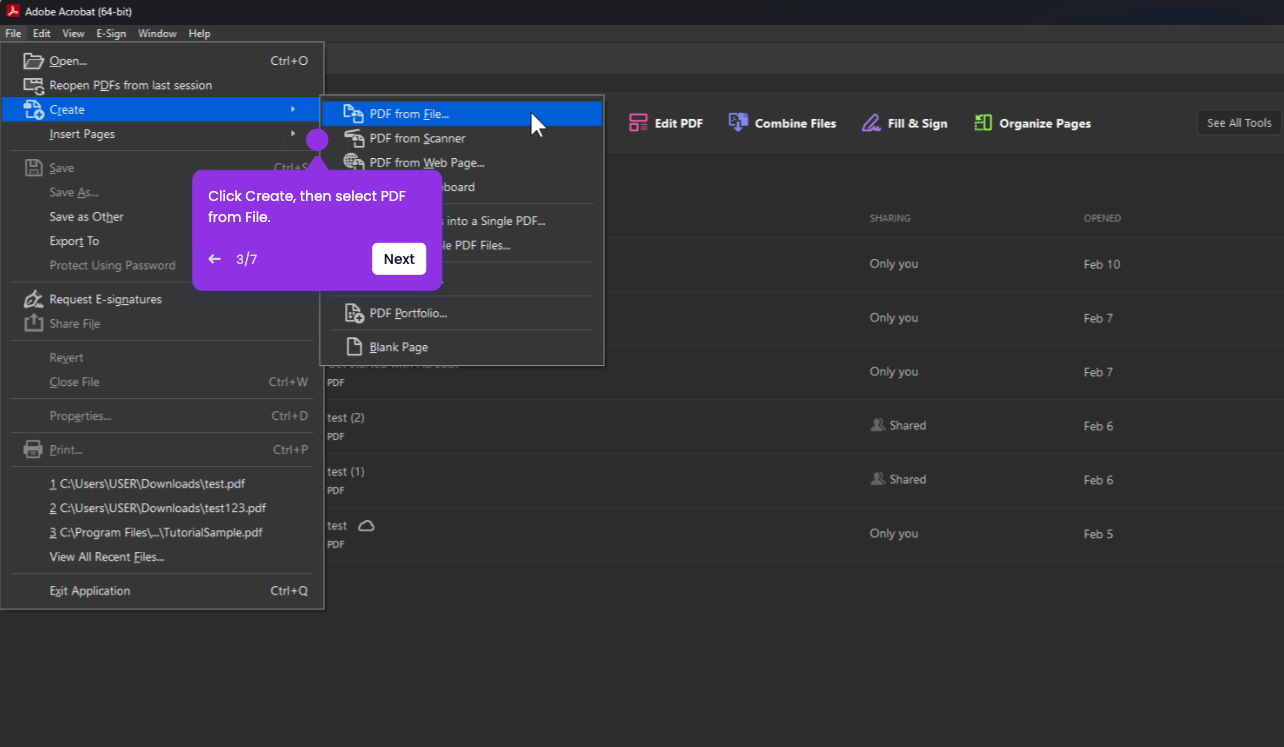This screenshot has height=747, width=1284.
Task: Click the Feb 5 opened date
Action: point(1098,534)
